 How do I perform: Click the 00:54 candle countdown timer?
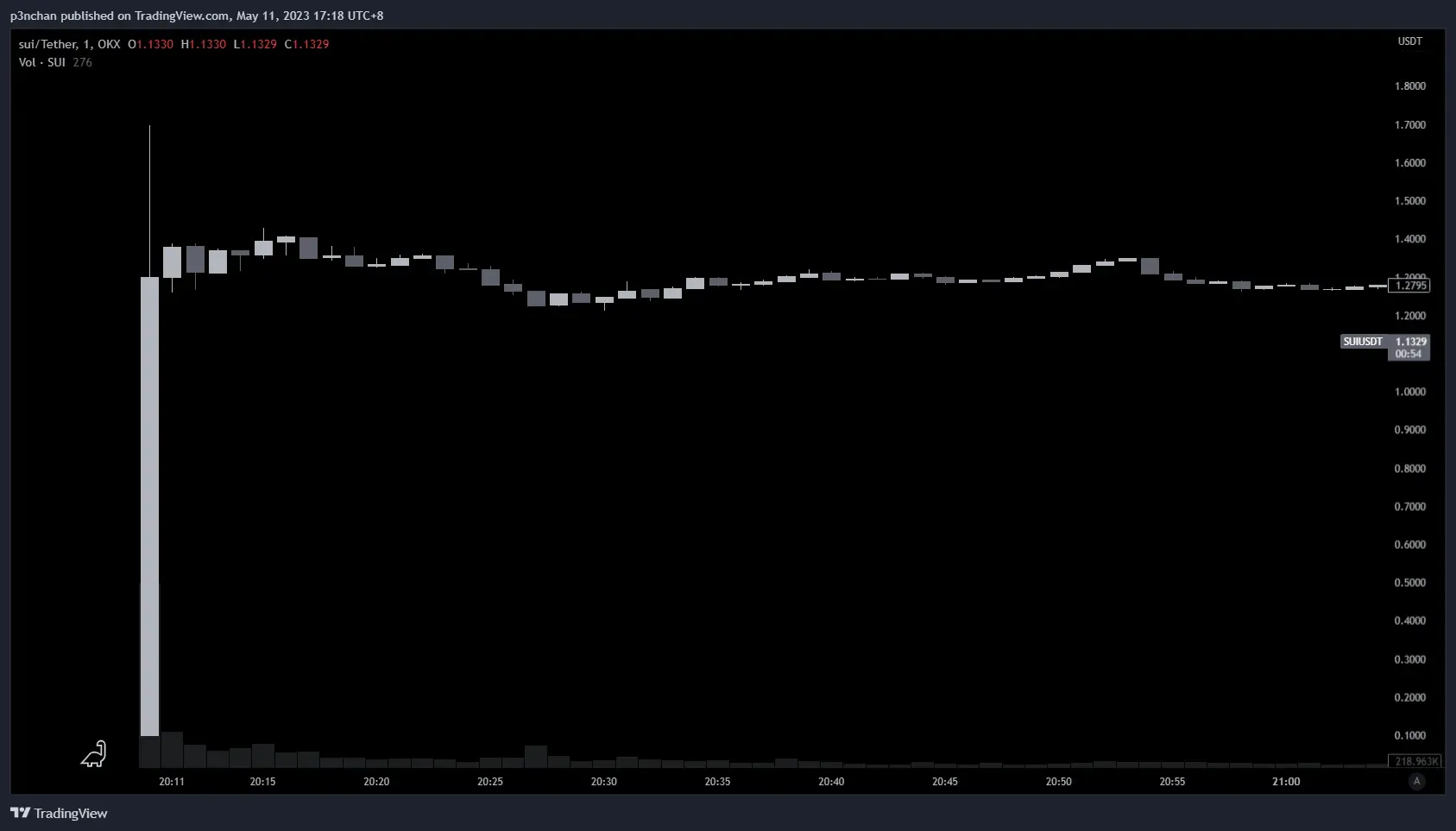pos(1408,354)
